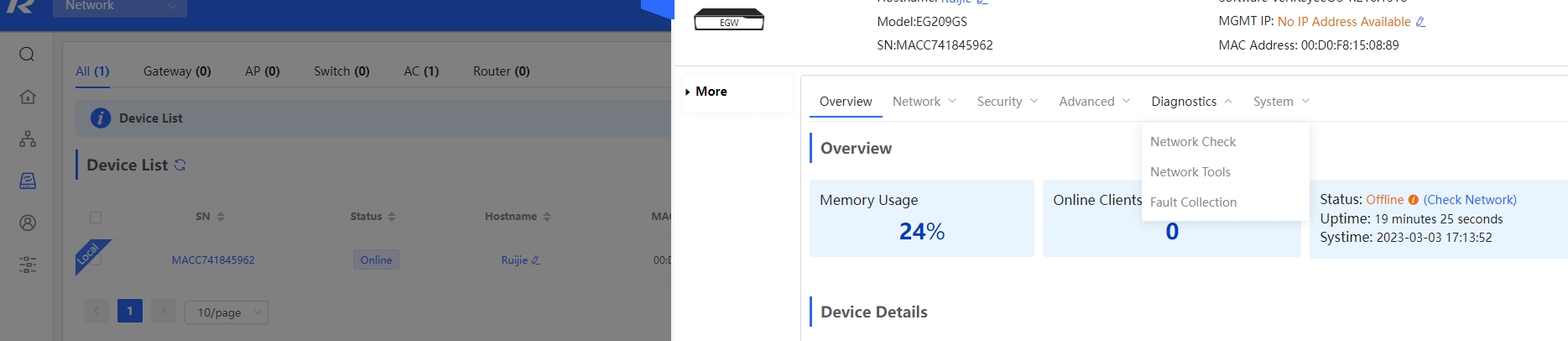Select Network Tools from Diagnostics menu
Screen dimensions: 1568x341
pyautogui.click(x=1190, y=172)
